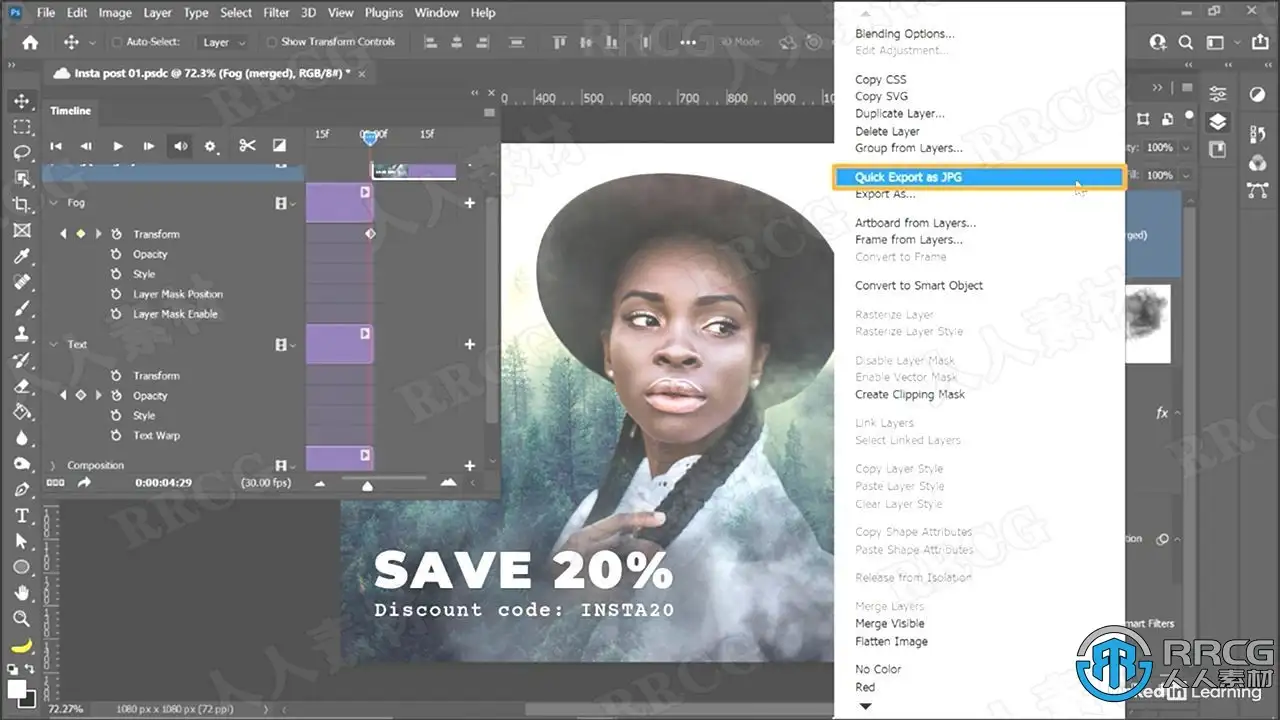Toggle stopwatch for Fog Transform
Image resolution: width=1280 pixels, height=720 pixels.
(x=116, y=234)
